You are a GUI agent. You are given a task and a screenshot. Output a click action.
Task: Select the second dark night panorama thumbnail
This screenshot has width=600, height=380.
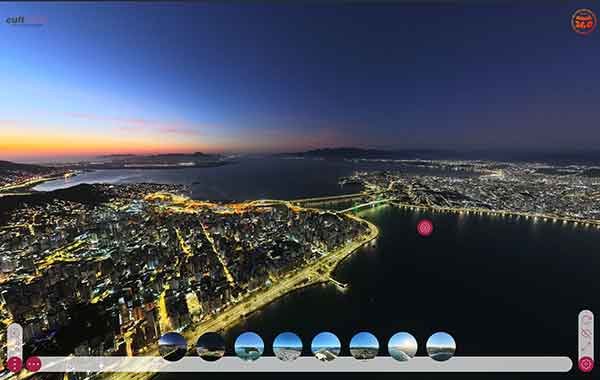click(211, 347)
